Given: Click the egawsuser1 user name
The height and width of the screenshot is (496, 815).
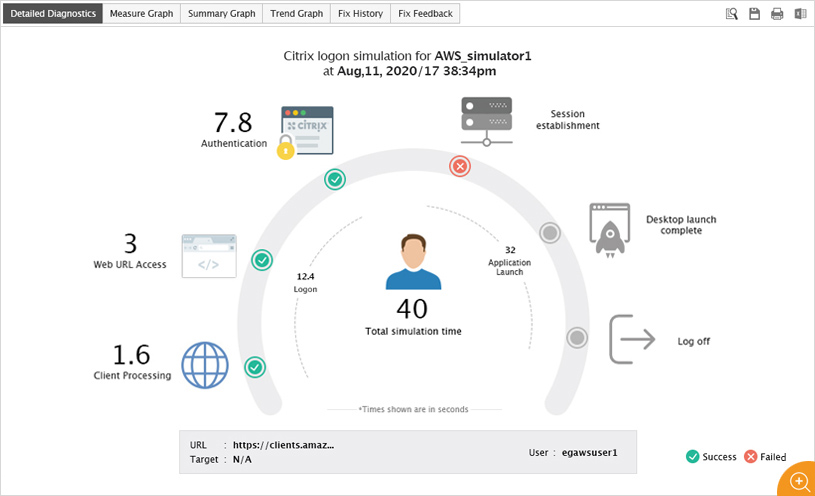Looking at the screenshot, I should click(x=589, y=452).
